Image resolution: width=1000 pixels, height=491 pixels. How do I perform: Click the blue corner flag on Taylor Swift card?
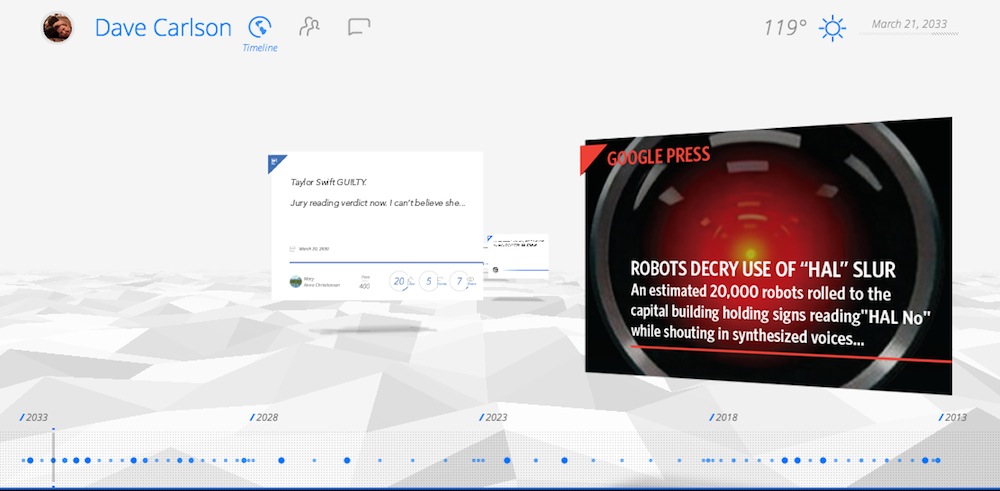pyautogui.click(x=277, y=163)
